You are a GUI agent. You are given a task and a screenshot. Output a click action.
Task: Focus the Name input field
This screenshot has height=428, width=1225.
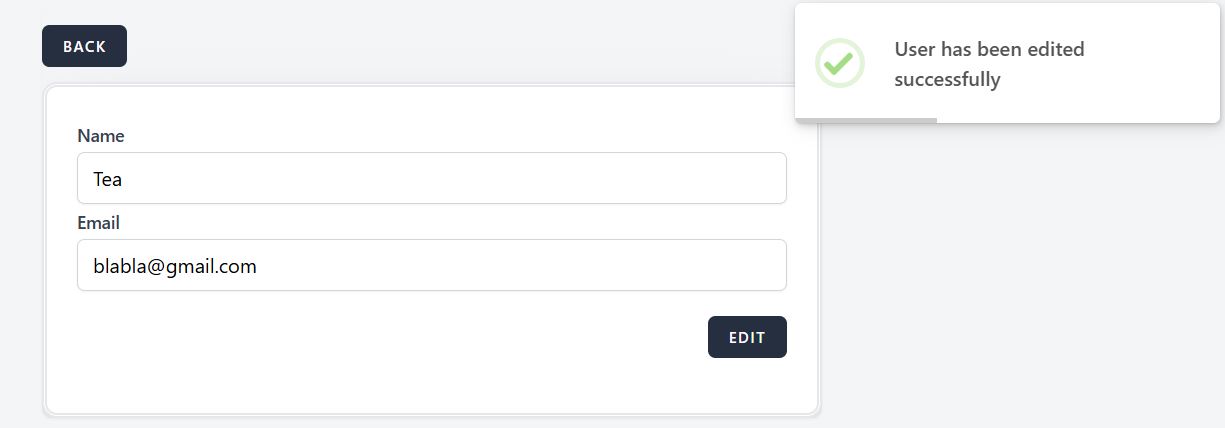(431, 178)
